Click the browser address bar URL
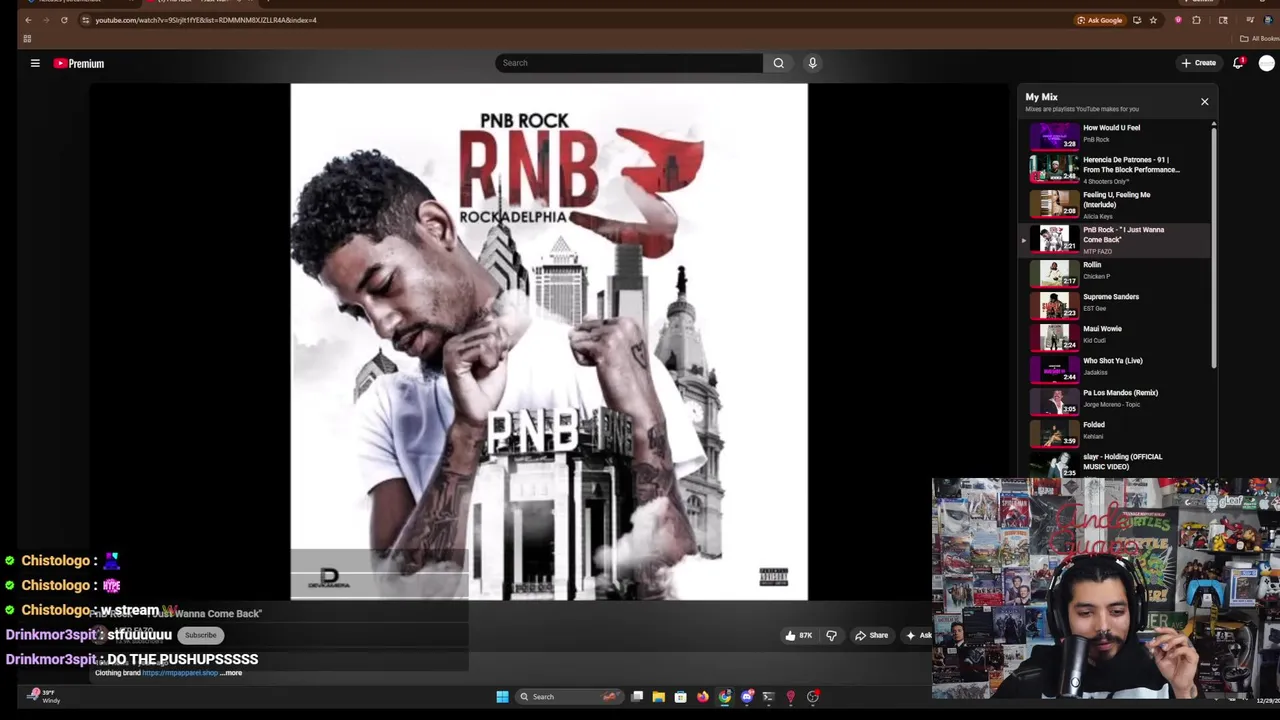This screenshot has width=1280, height=720. coord(206,20)
